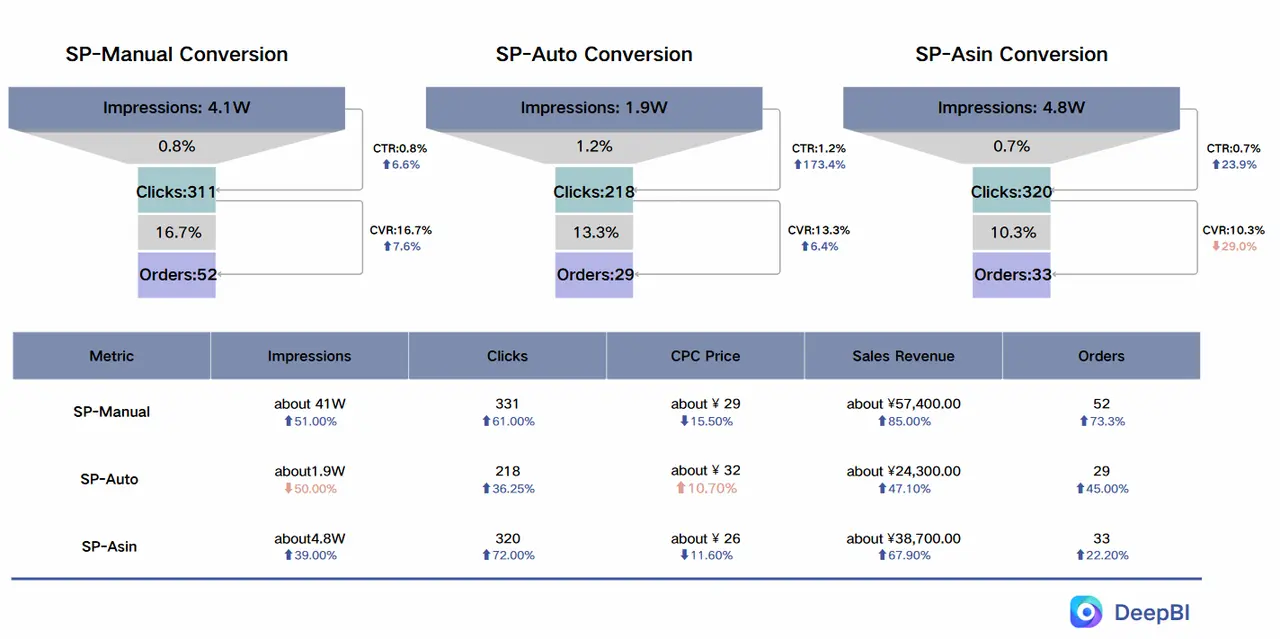Select the orange up arrow on SP-Auto CPC 10.70%
The image size is (1280, 639).
680,488
